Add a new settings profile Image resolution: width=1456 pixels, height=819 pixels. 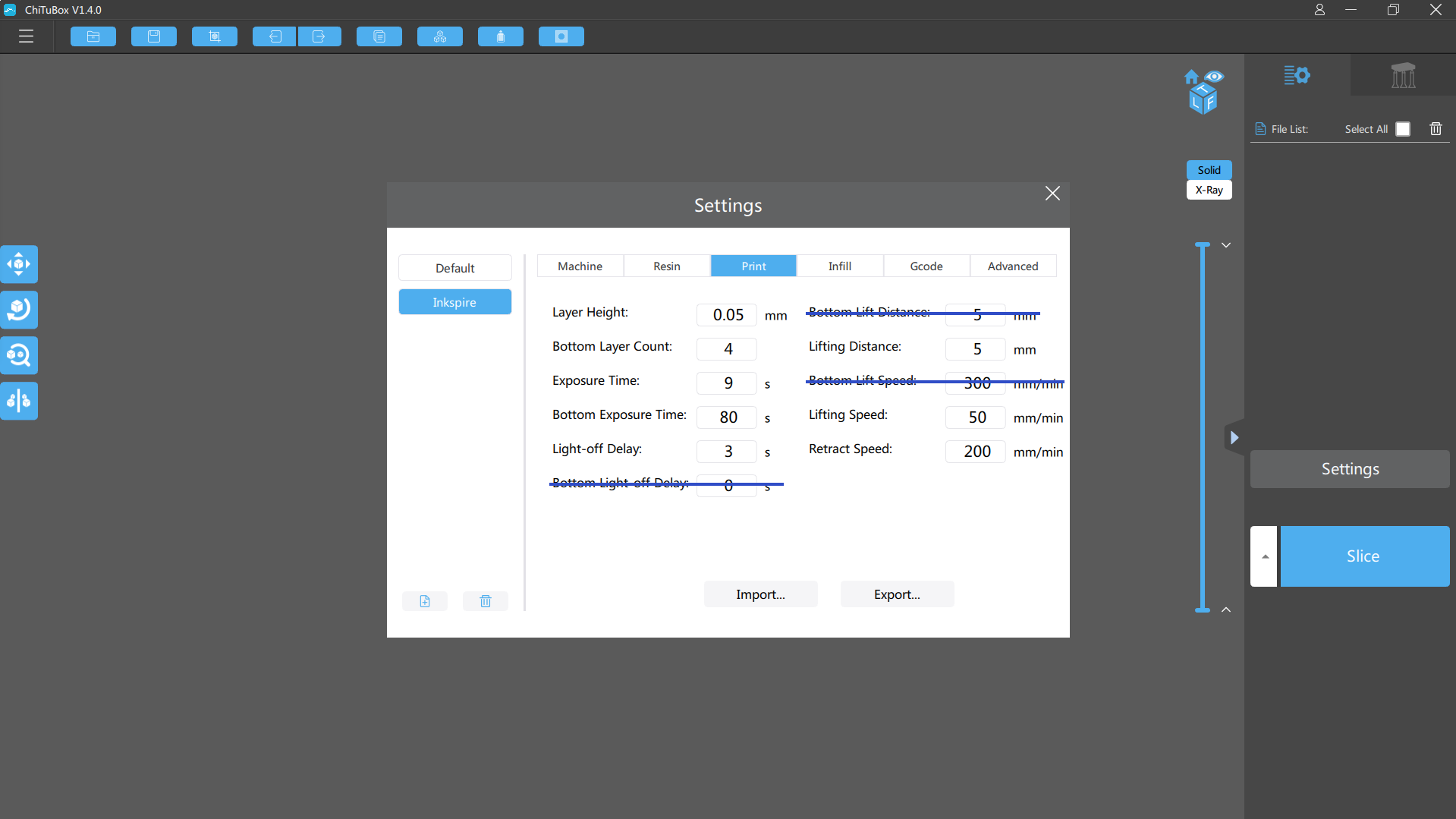point(425,601)
